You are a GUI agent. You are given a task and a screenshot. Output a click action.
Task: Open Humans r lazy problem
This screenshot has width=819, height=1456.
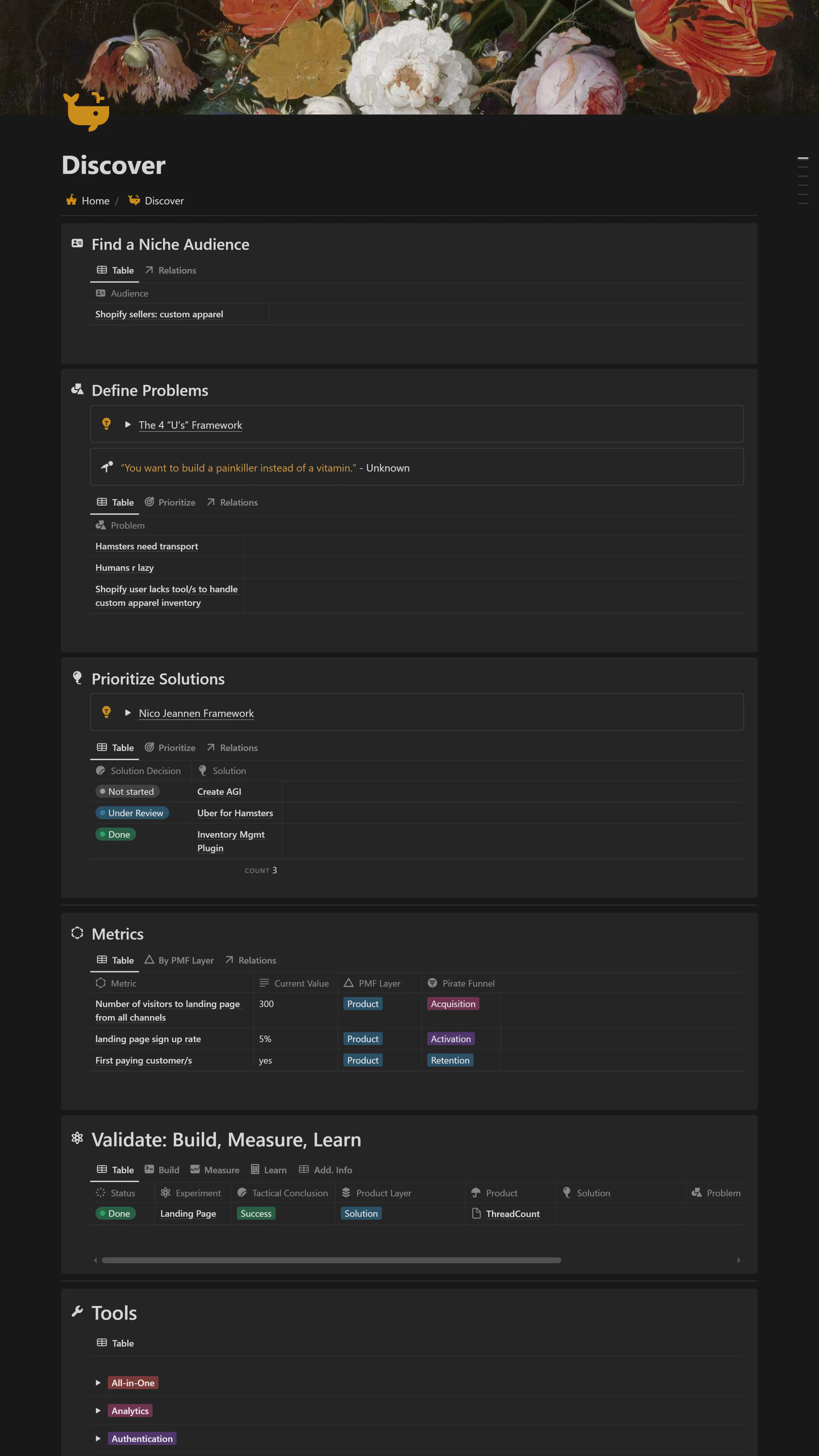(x=124, y=567)
